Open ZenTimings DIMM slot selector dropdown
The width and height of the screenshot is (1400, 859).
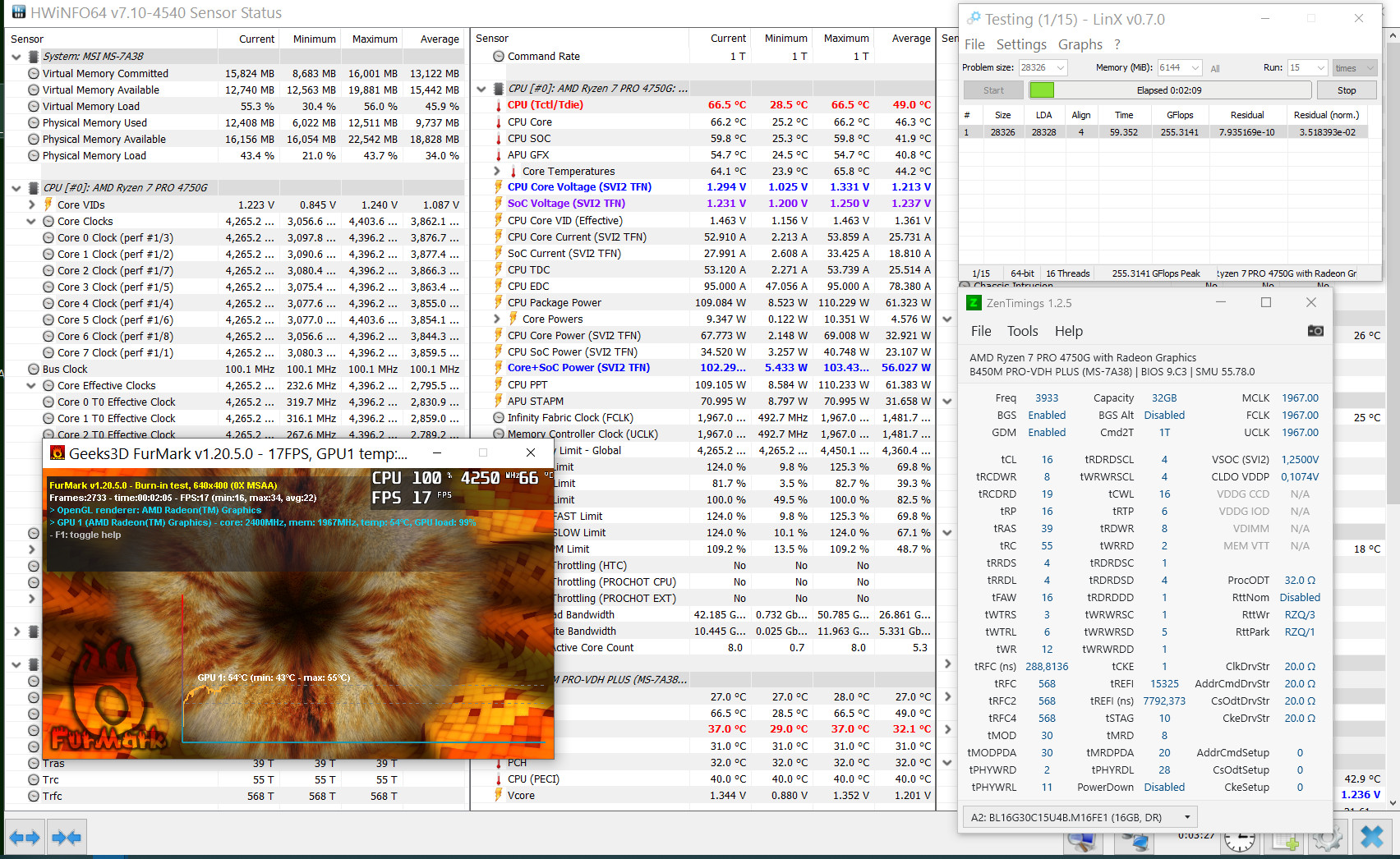point(1186,817)
